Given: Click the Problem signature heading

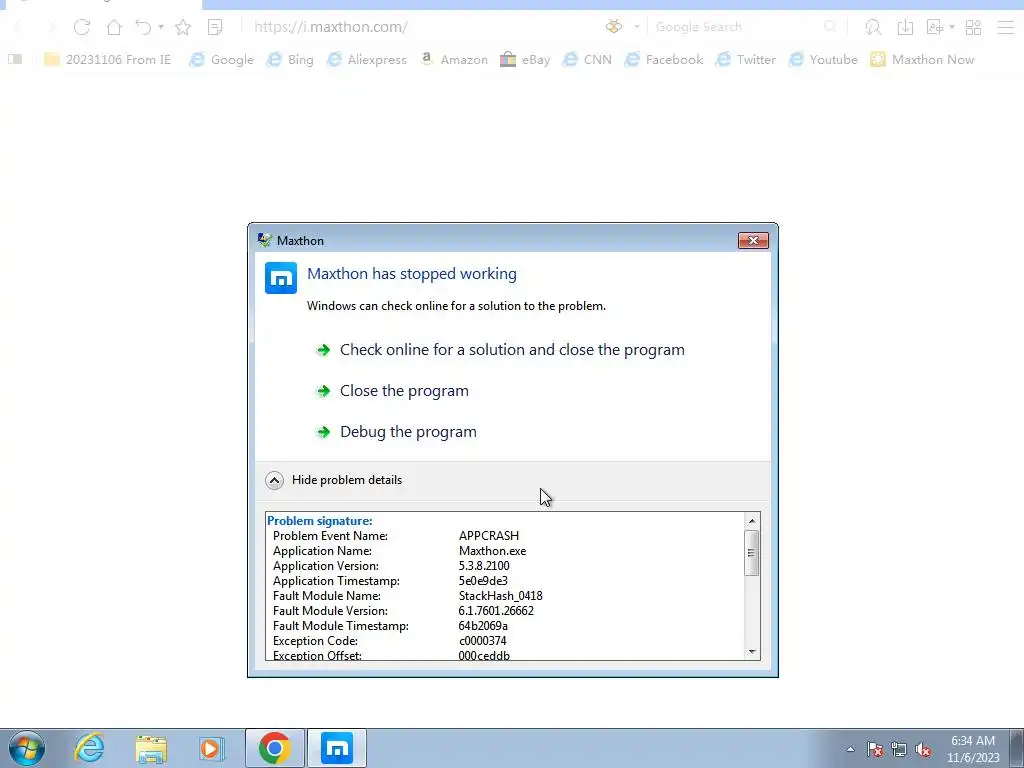Looking at the screenshot, I should tap(319, 520).
